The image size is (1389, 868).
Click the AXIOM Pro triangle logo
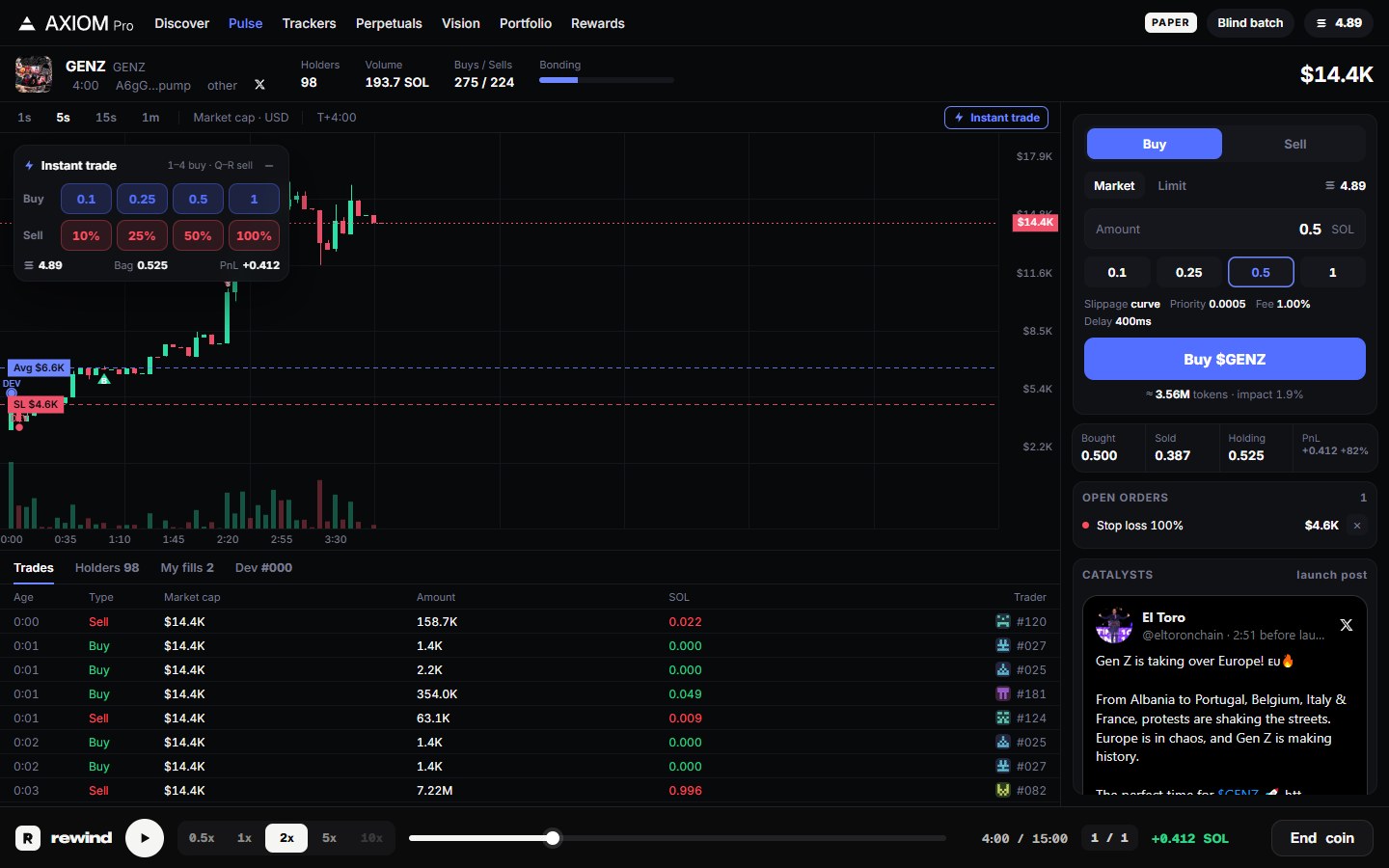[x=27, y=23]
